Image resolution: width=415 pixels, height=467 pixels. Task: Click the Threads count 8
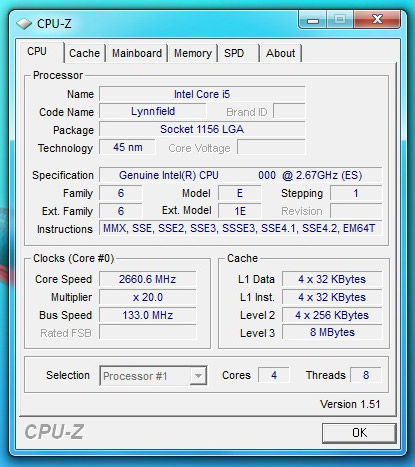pos(366,375)
